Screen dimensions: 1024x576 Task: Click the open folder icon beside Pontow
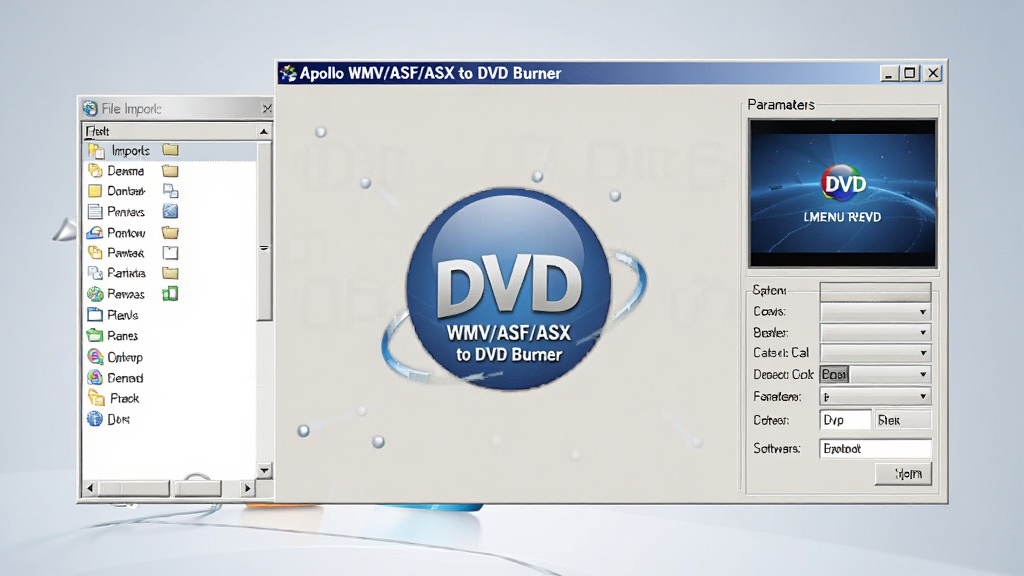[x=170, y=232]
